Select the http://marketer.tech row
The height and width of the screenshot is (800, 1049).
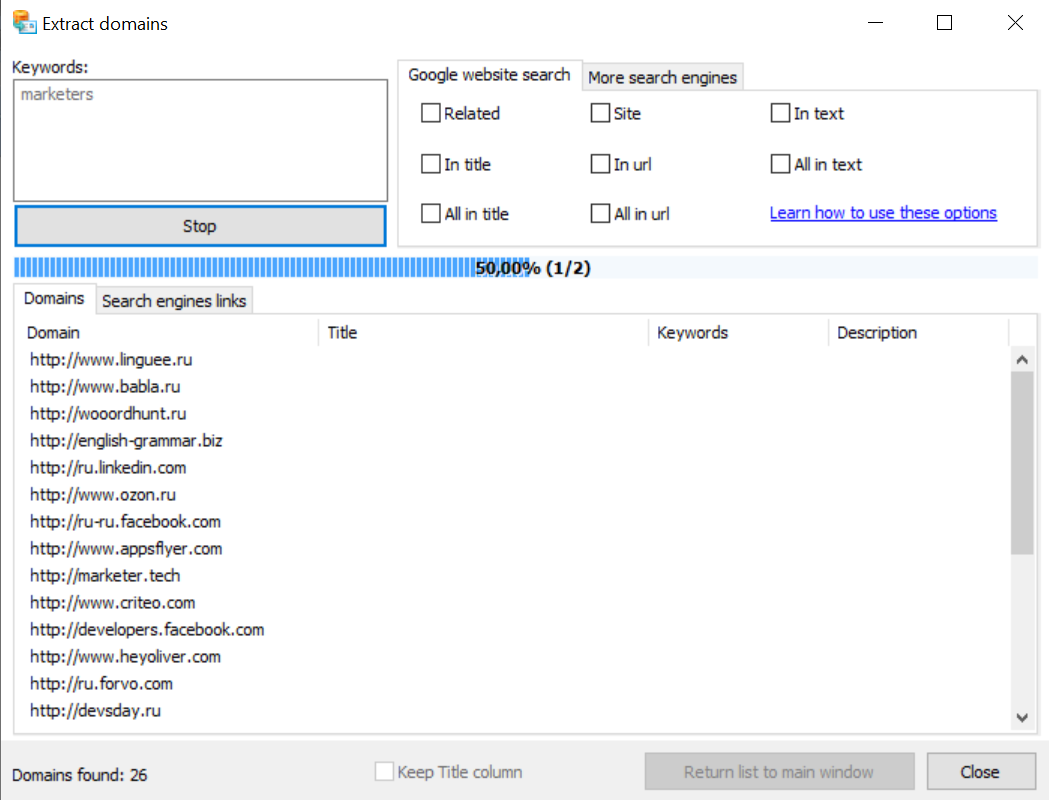[105, 576]
